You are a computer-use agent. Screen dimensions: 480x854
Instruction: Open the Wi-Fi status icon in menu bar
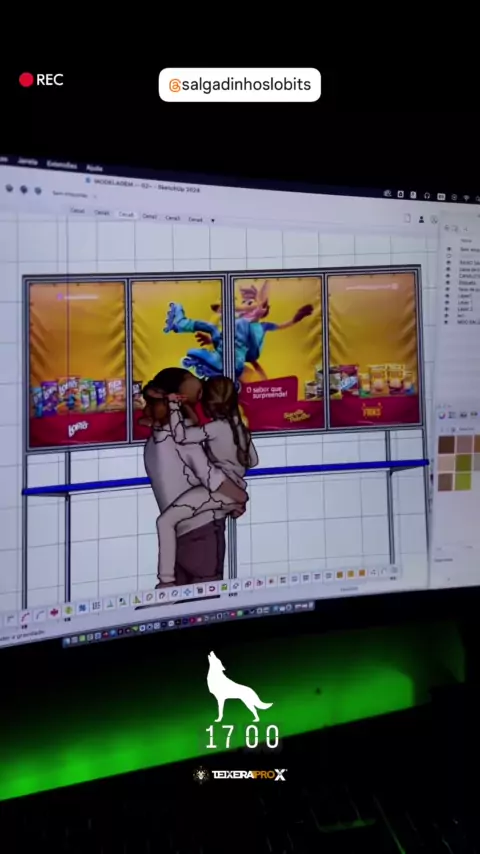pyautogui.click(x=466, y=198)
